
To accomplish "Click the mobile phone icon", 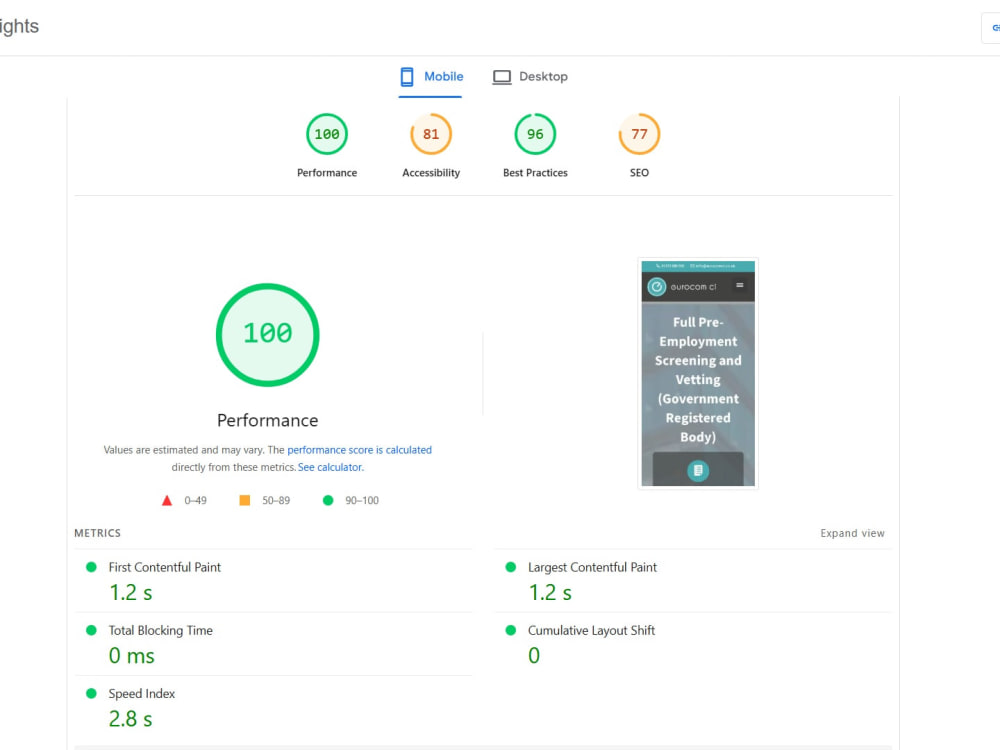I will [x=407, y=77].
